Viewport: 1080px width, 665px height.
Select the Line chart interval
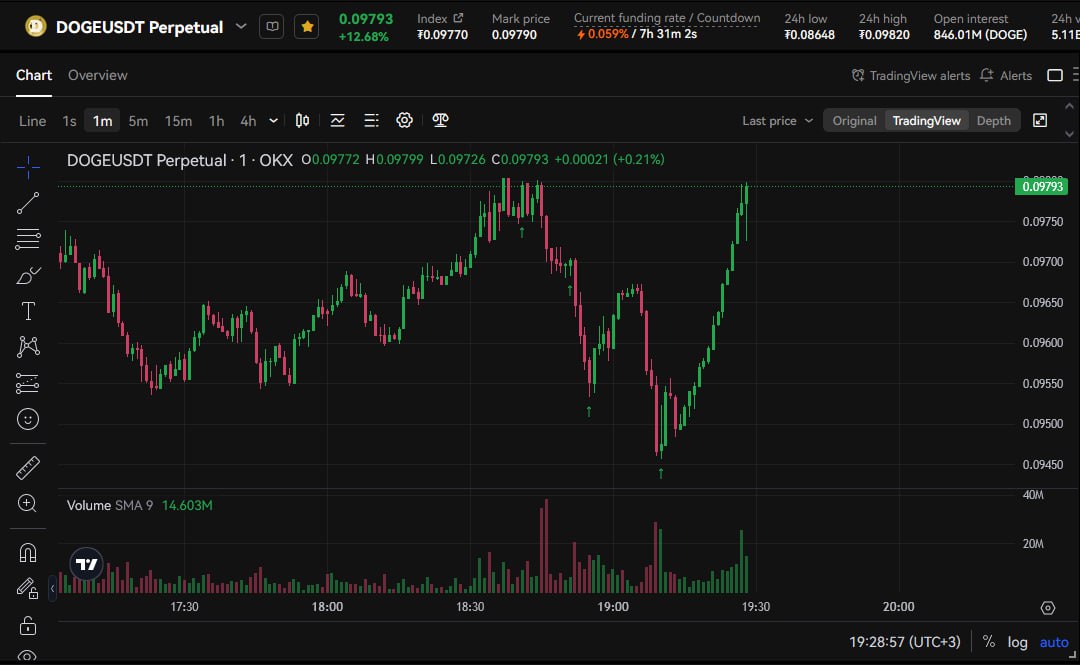coord(32,121)
